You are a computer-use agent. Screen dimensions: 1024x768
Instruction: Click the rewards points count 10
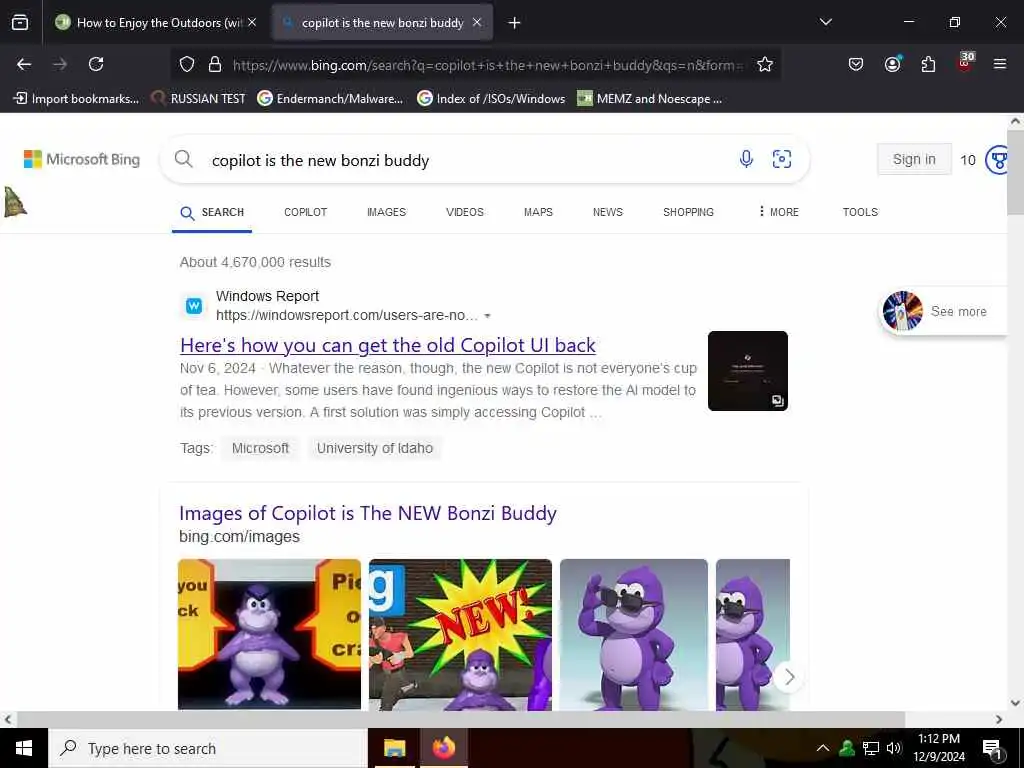point(968,160)
